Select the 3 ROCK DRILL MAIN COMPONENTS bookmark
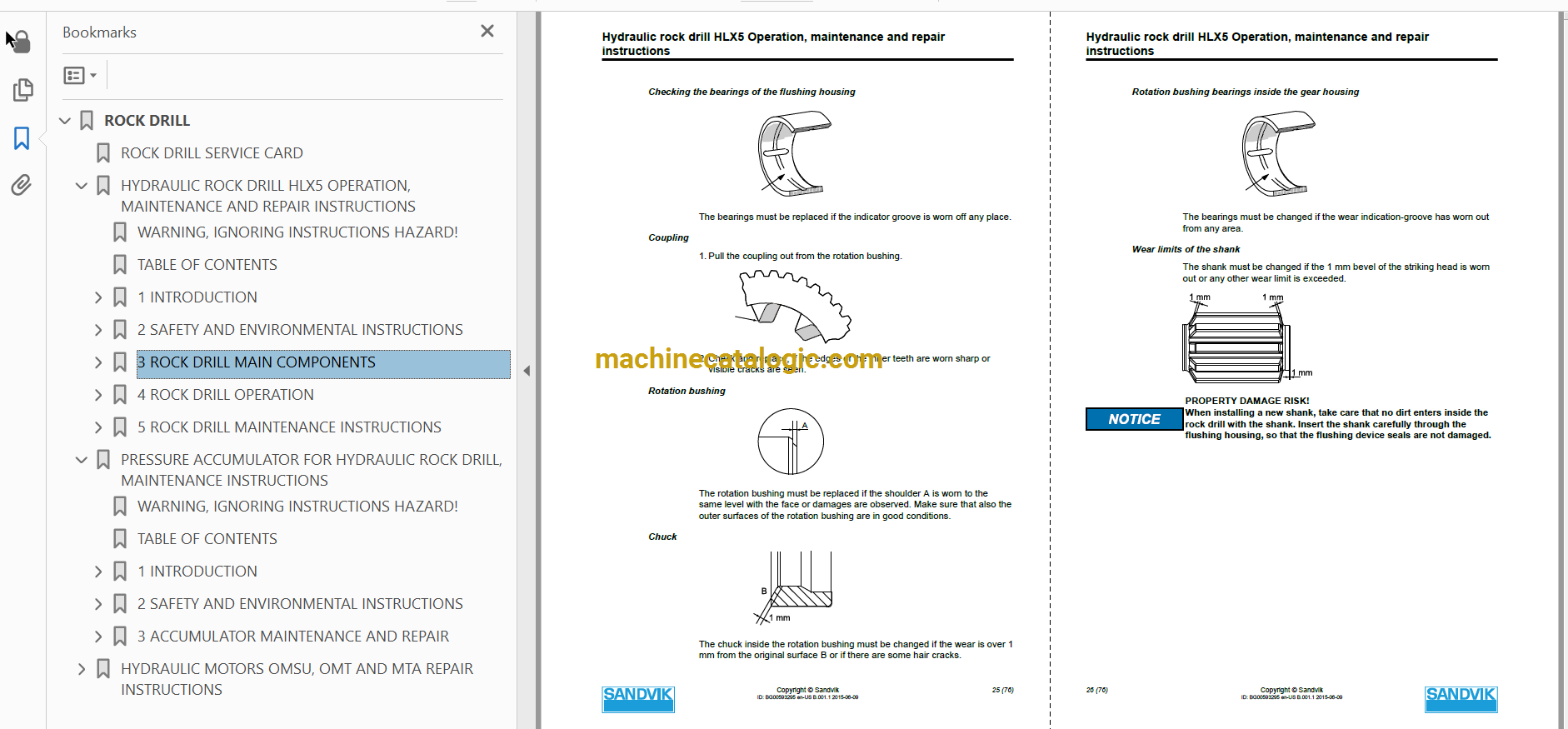The width and height of the screenshot is (1568, 729). pyautogui.click(x=323, y=362)
